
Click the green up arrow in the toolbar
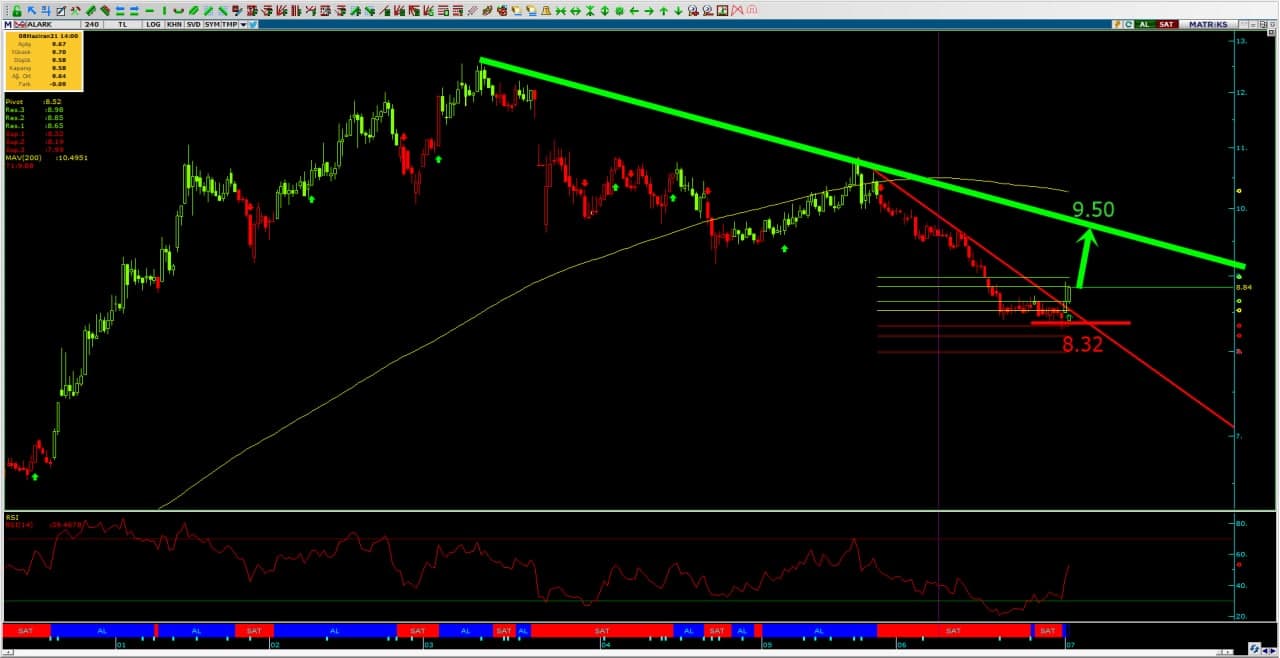[x=663, y=10]
